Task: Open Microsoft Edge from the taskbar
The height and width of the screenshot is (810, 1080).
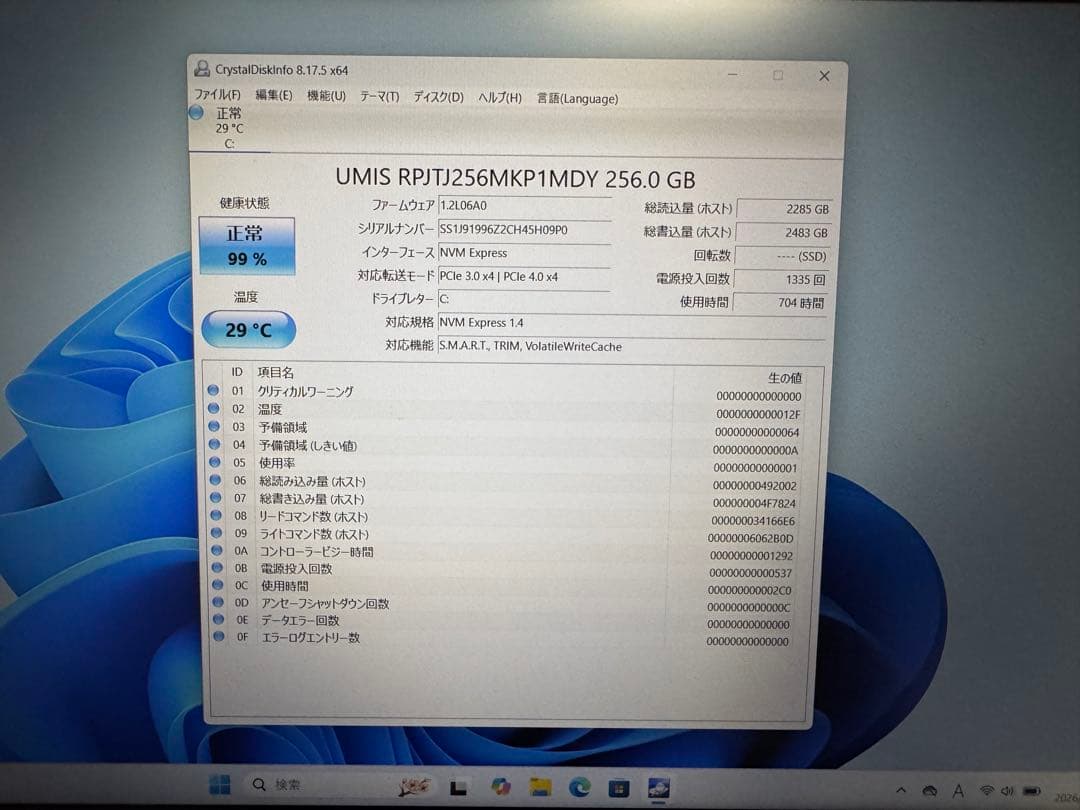Action: [x=579, y=787]
